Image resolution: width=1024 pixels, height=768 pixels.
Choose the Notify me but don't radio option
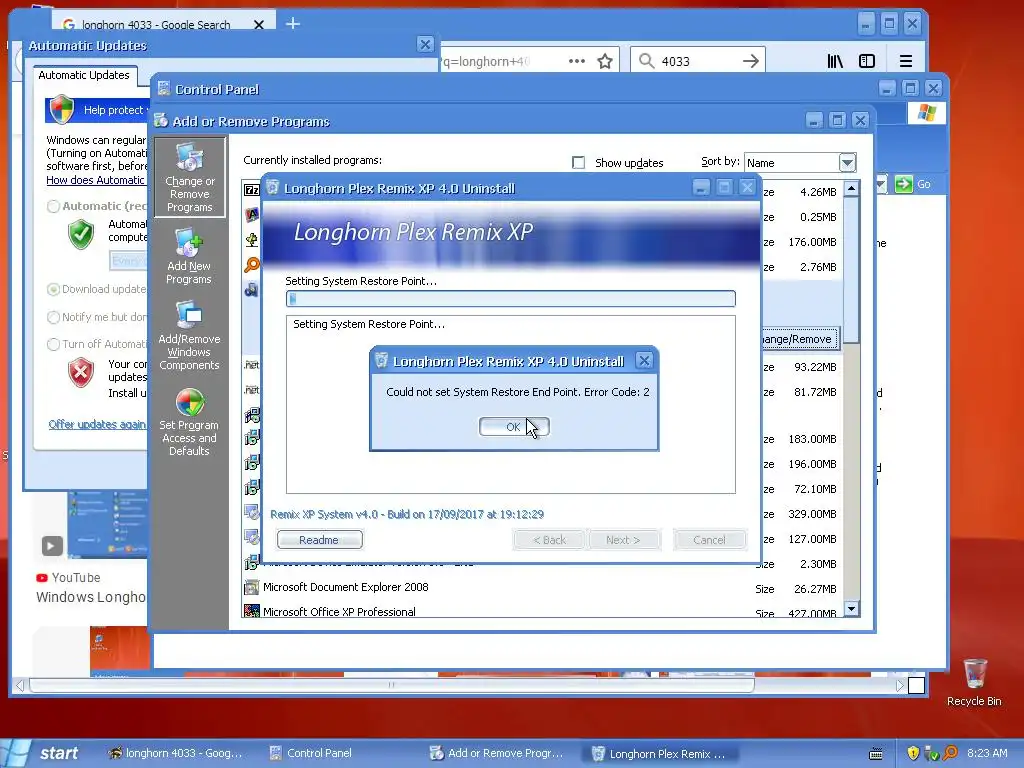coord(54,317)
